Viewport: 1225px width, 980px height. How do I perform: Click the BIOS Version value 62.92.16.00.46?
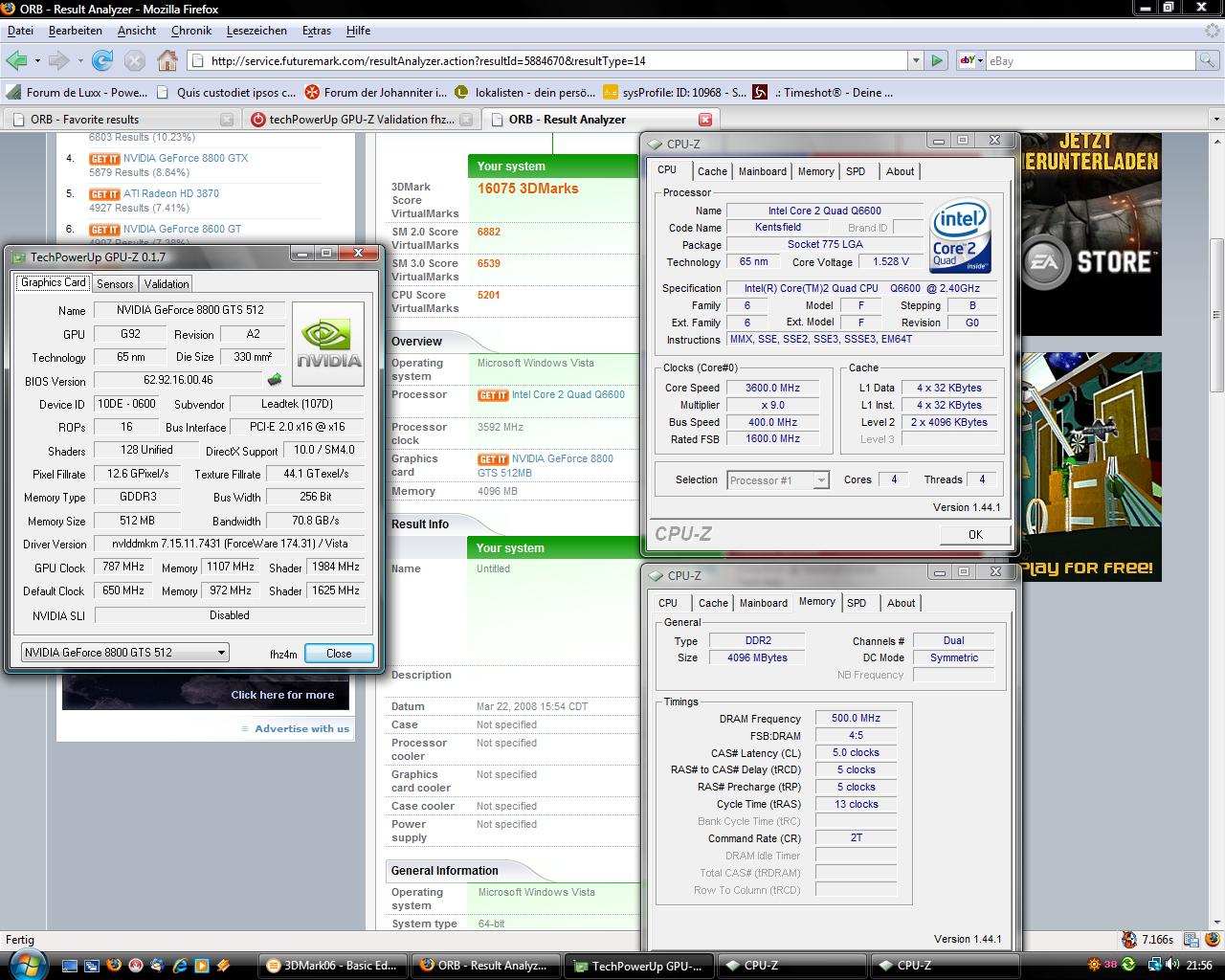pos(178,381)
